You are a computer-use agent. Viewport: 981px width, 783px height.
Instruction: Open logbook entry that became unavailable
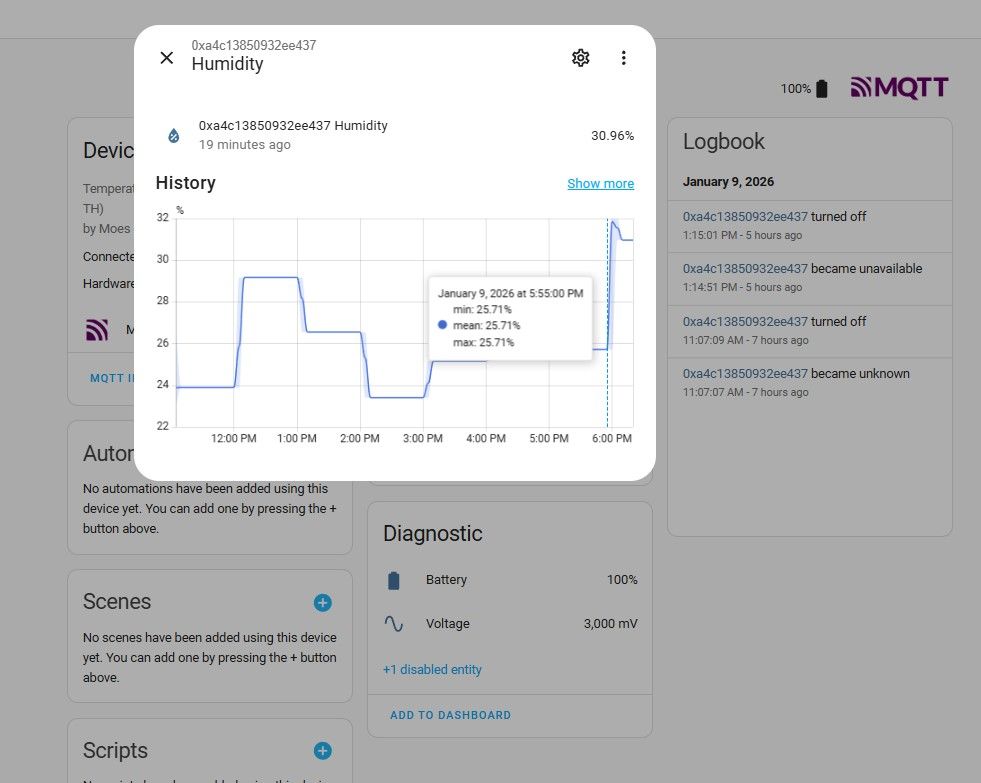745,269
